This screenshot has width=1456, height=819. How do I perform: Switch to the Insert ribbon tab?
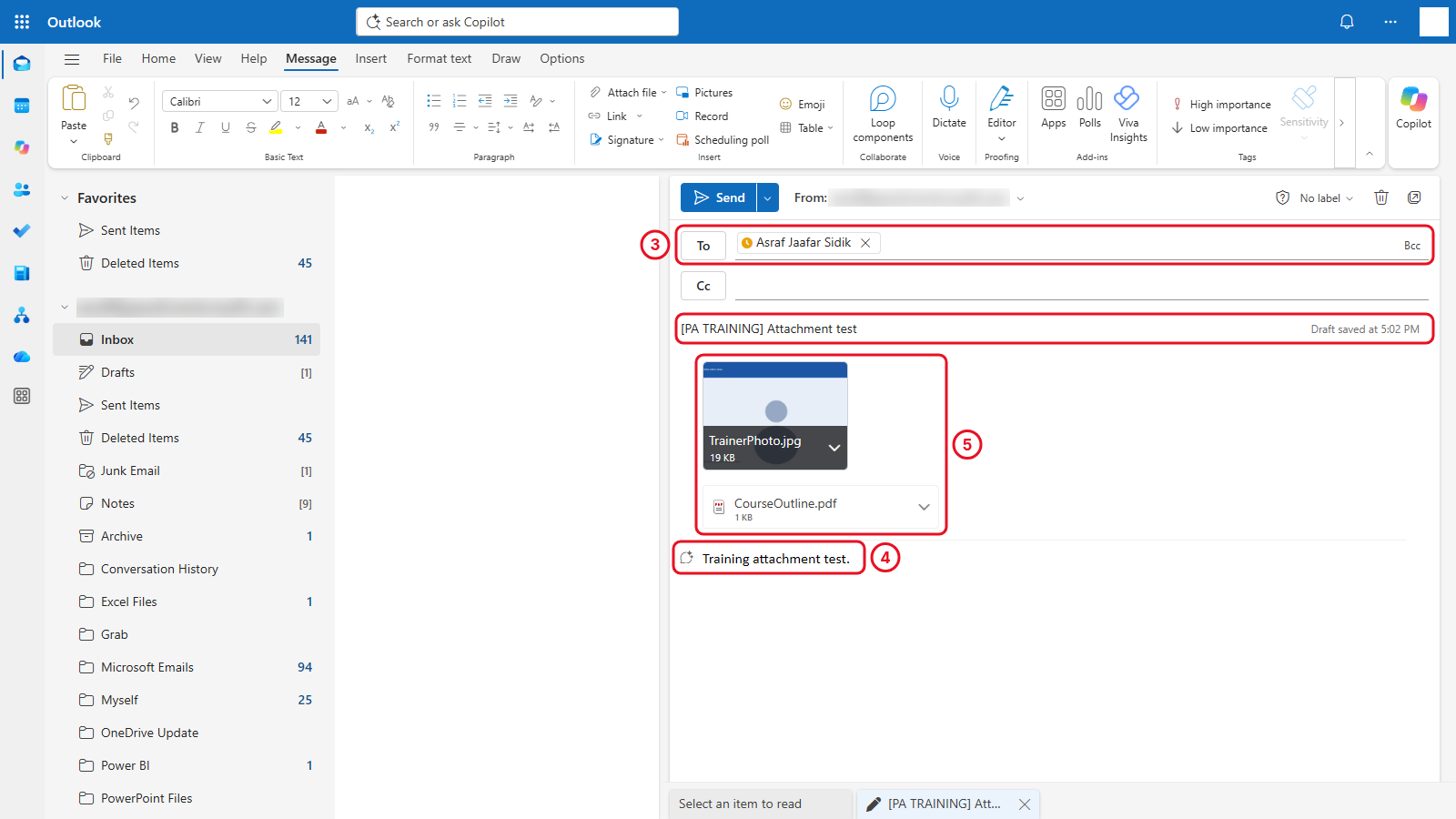[371, 58]
